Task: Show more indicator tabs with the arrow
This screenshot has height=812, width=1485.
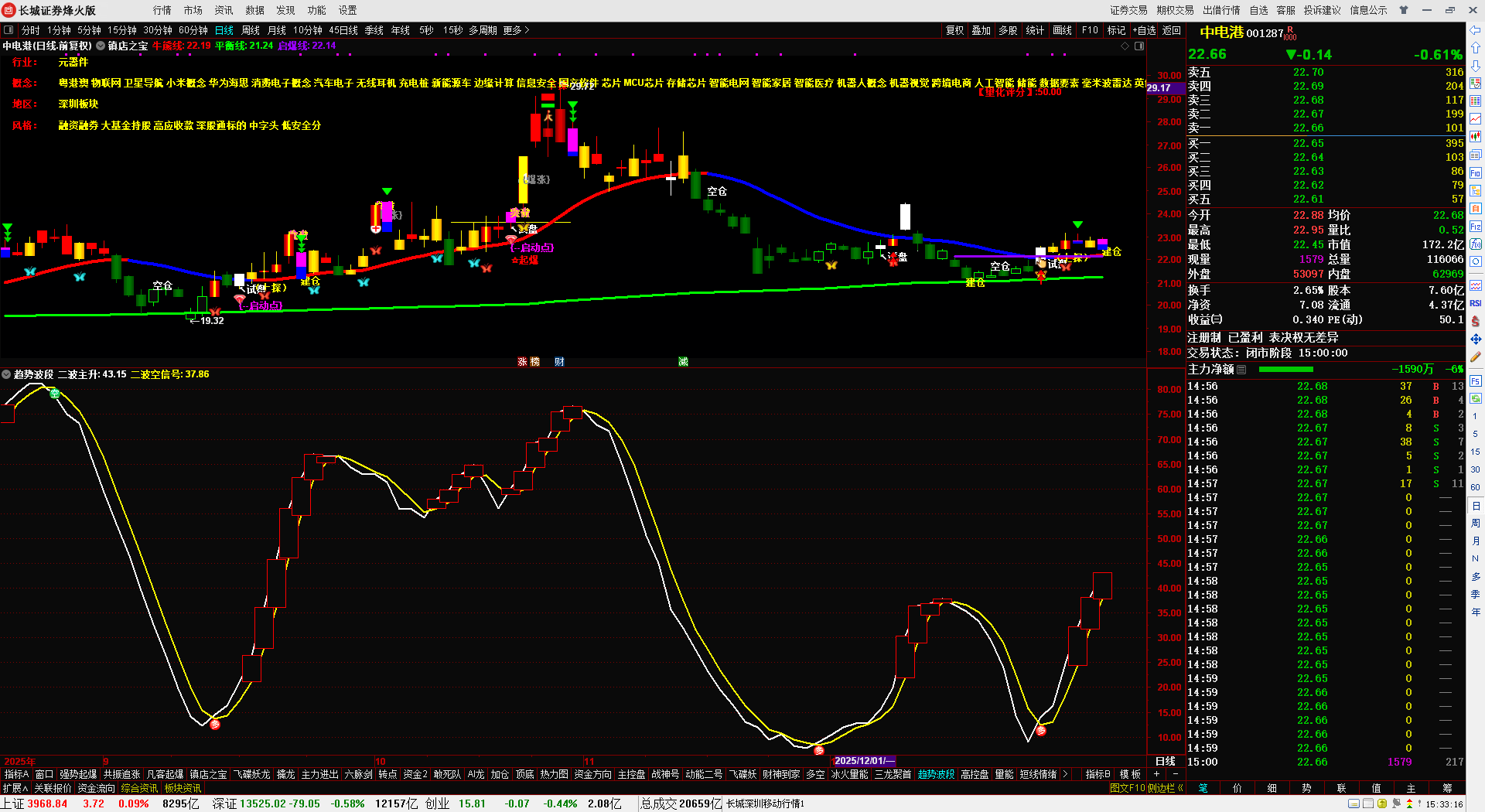Action: (x=1066, y=774)
